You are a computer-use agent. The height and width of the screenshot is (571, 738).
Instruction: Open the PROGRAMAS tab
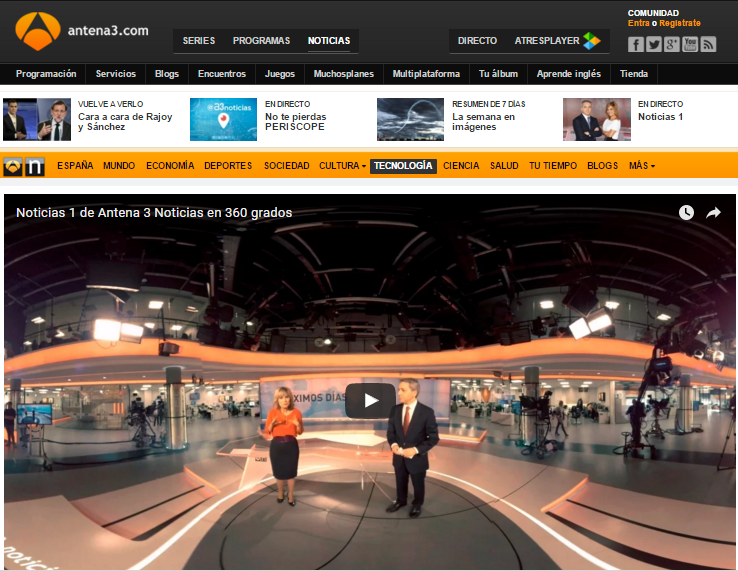click(x=261, y=41)
